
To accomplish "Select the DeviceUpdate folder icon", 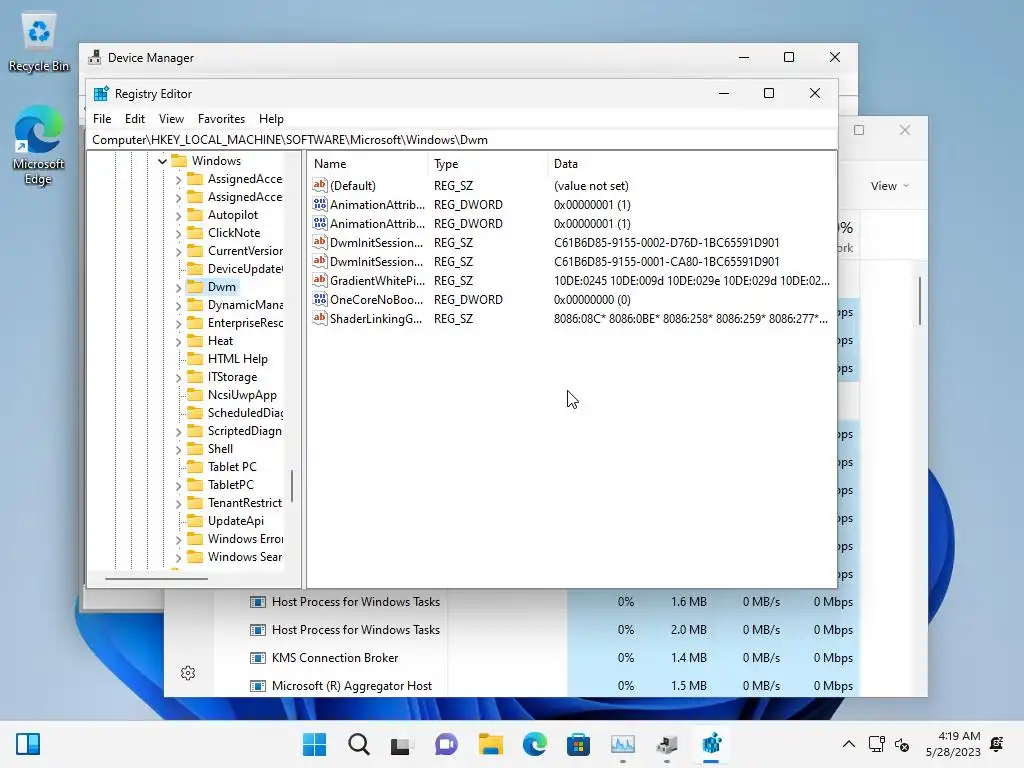I will [195, 268].
